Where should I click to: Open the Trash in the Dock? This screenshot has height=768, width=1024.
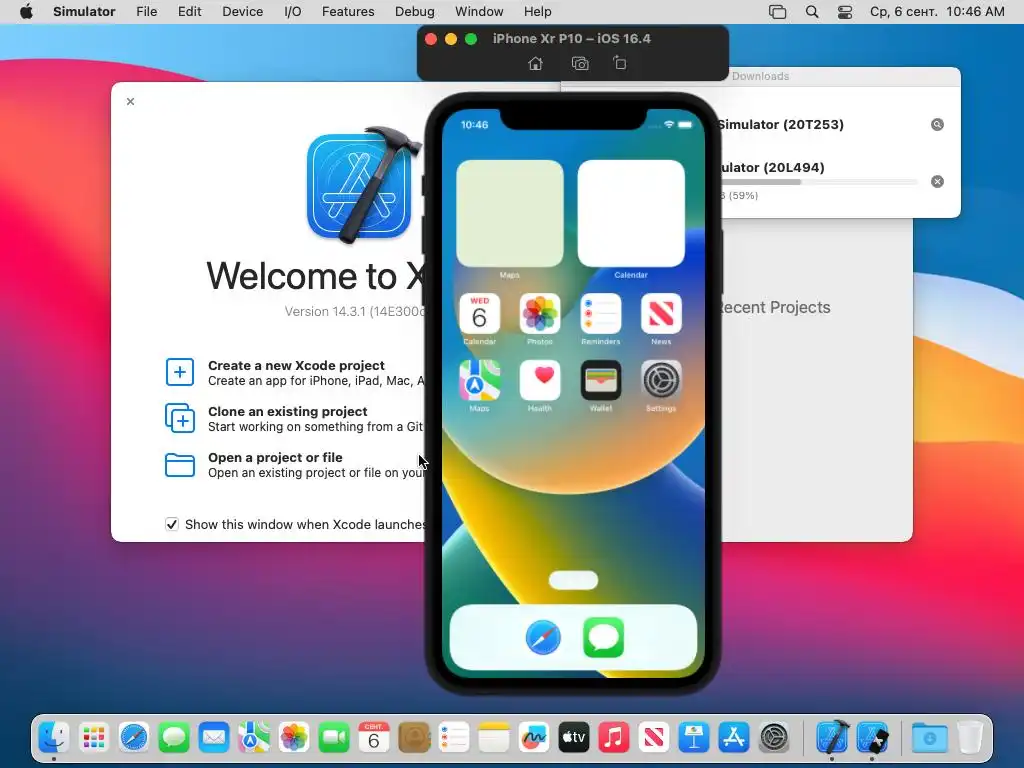tap(970, 738)
